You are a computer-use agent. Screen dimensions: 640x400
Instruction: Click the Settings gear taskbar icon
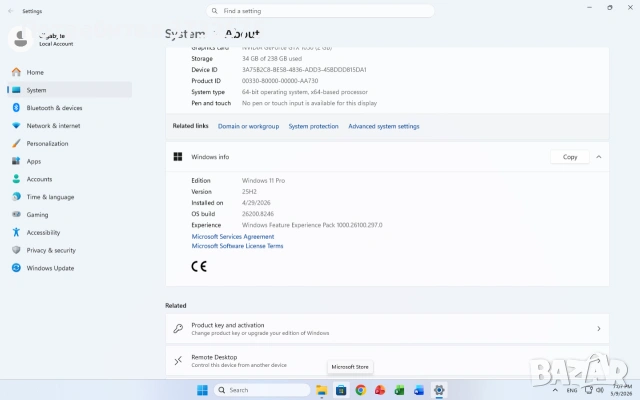439,390
